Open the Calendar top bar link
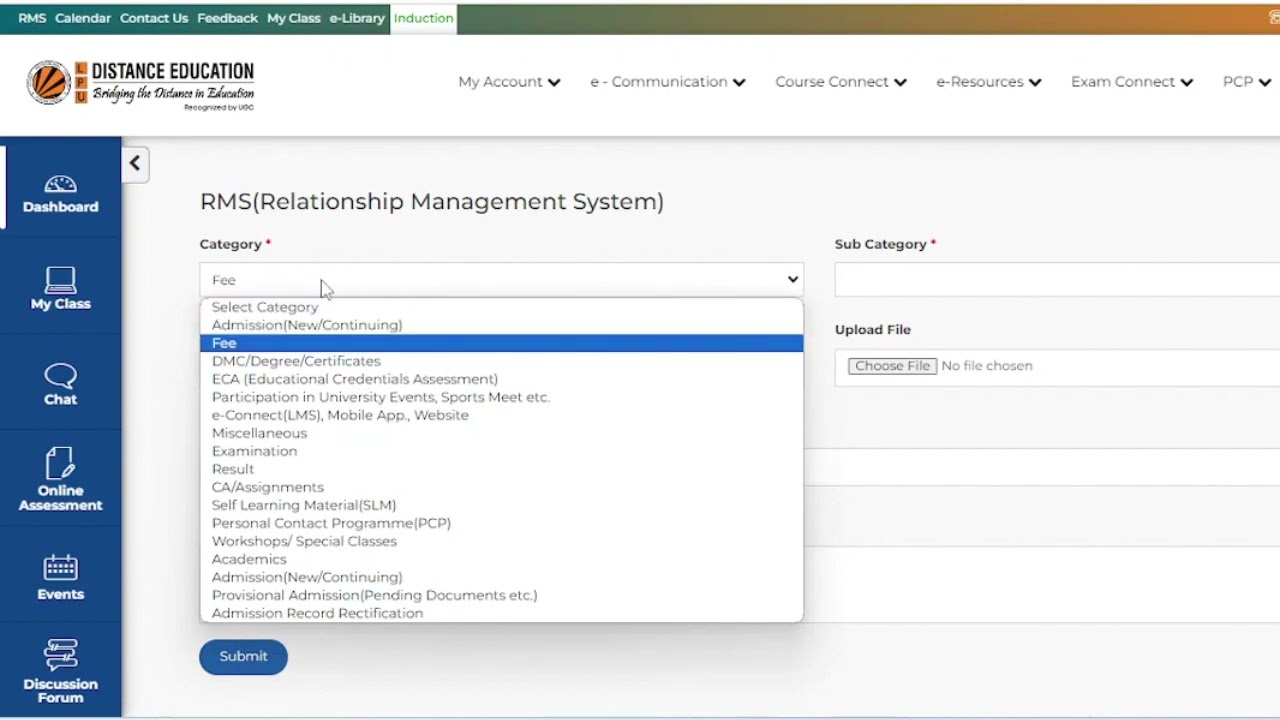This screenshot has height=720, width=1280. coord(83,18)
